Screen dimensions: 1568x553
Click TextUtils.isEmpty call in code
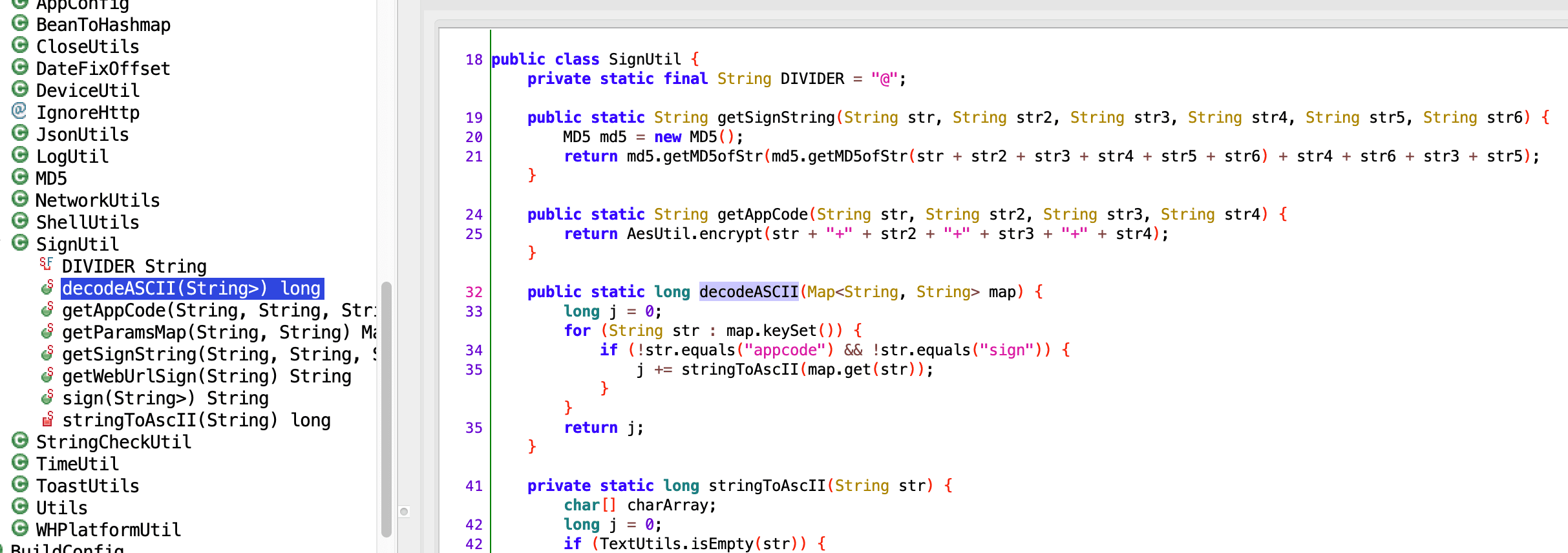click(x=677, y=544)
